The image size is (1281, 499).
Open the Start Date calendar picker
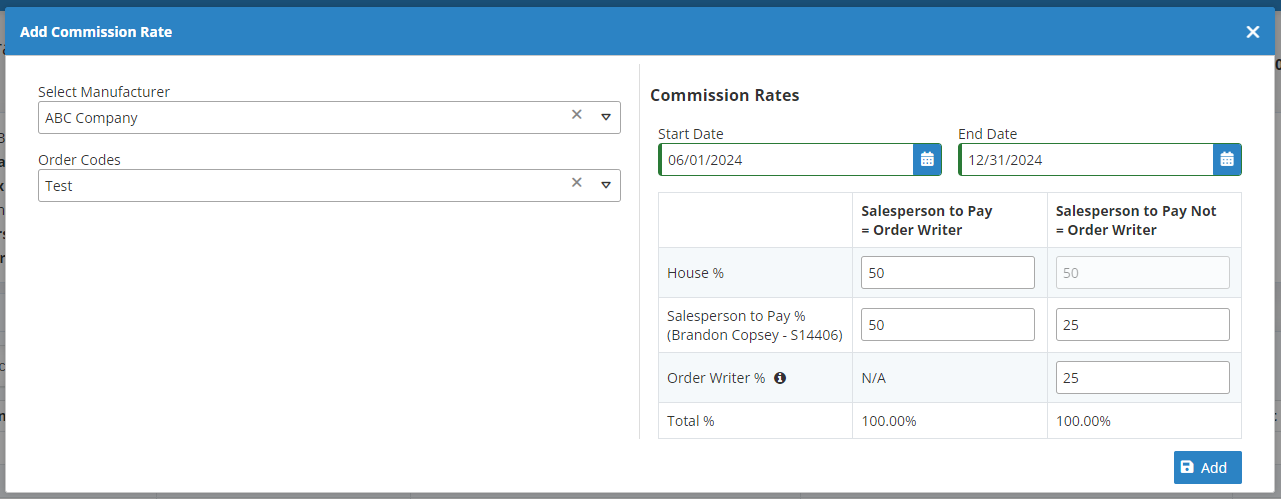(927, 160)
